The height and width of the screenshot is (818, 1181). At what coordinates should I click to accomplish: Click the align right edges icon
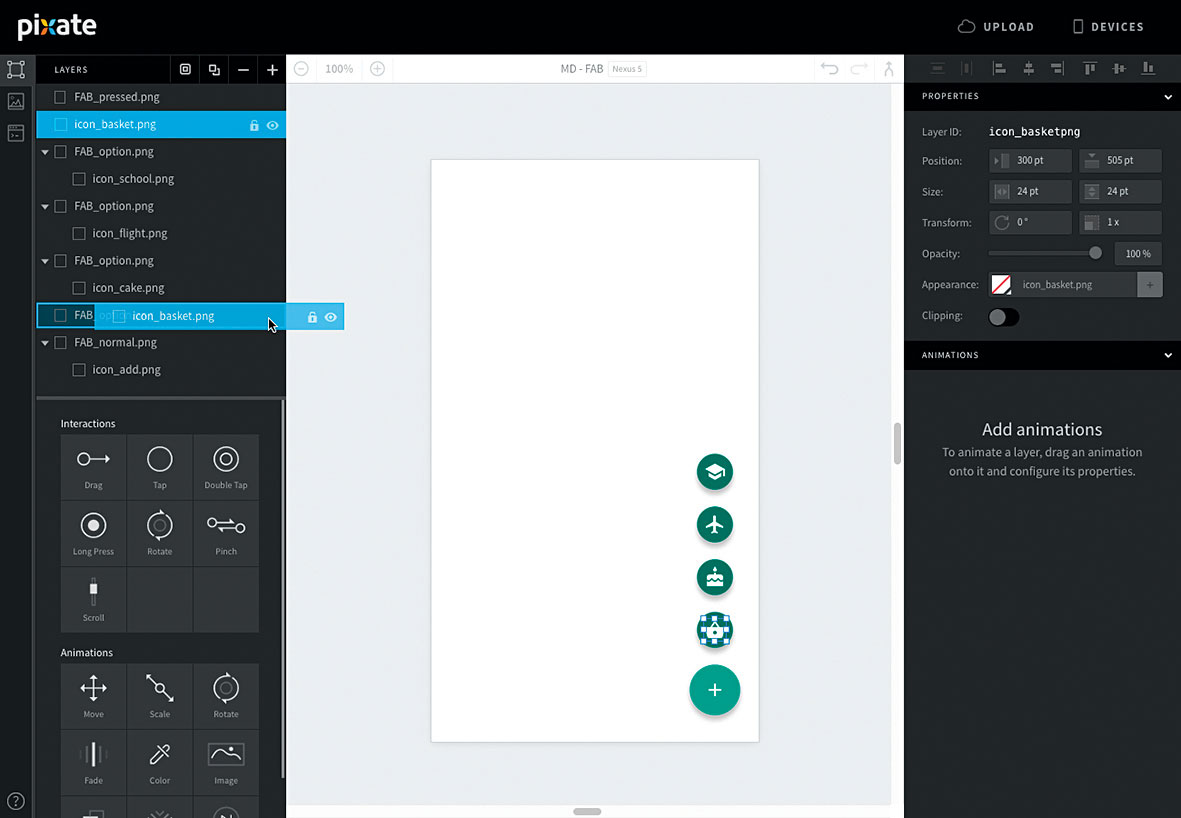pos(1057,69)
